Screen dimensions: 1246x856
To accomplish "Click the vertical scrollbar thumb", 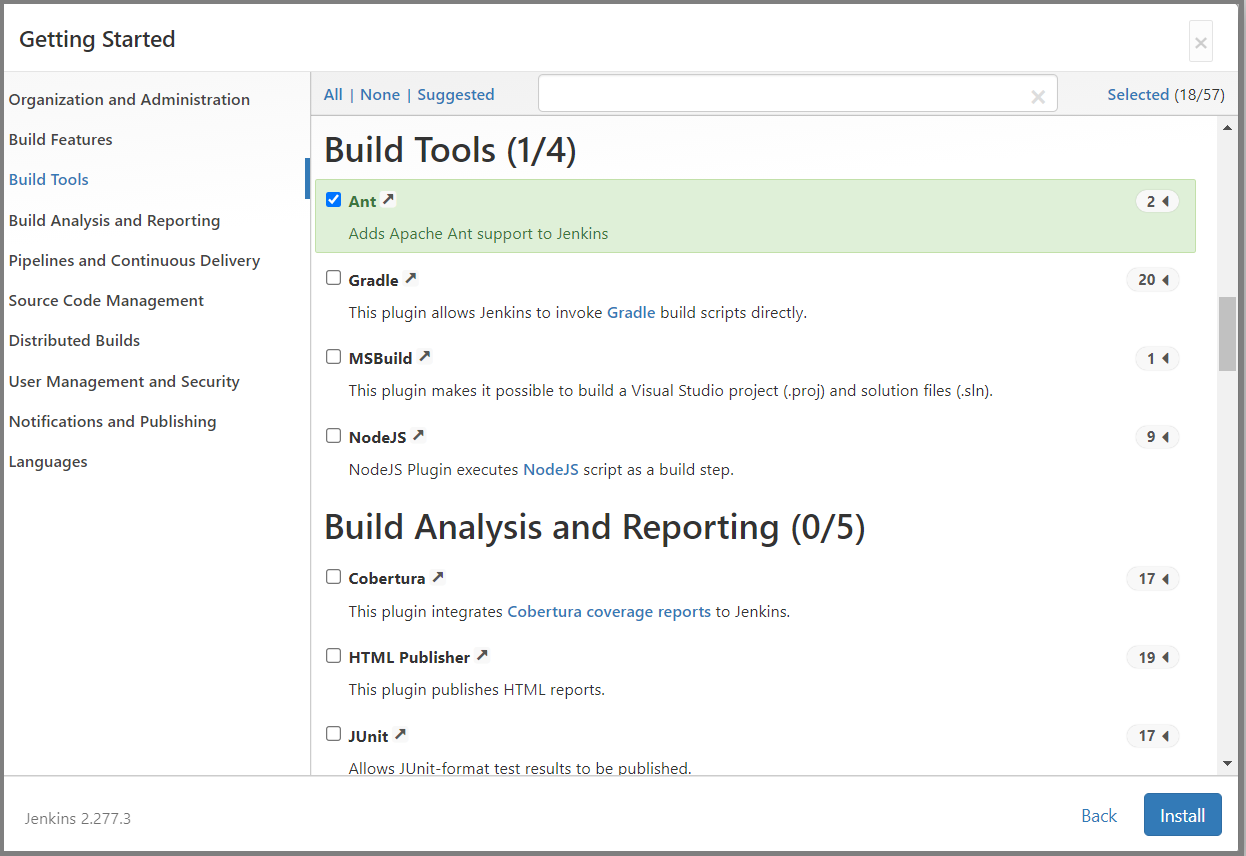I will 1227,334.
